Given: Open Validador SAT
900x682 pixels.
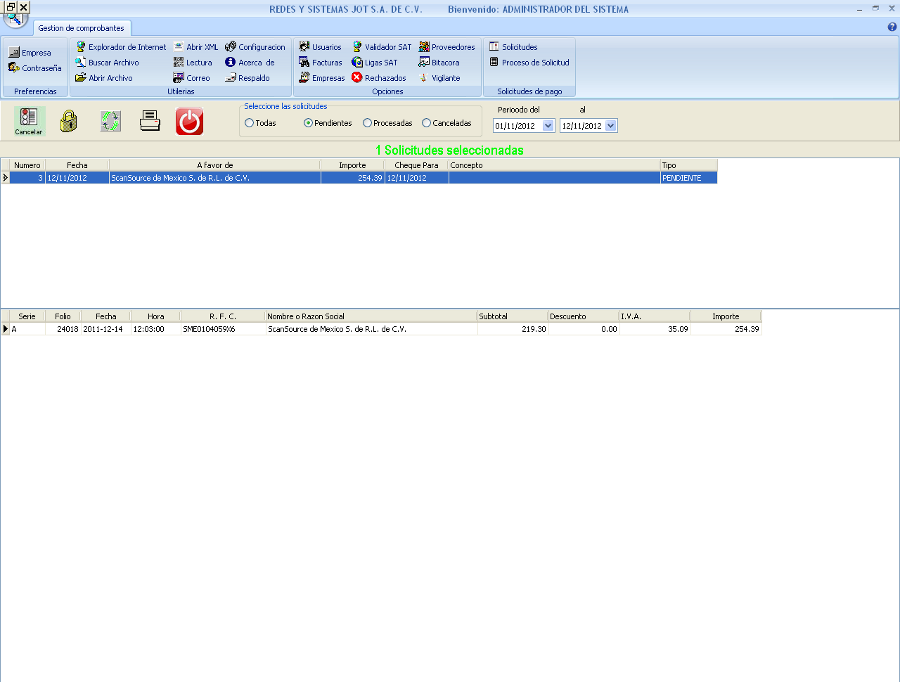Looking at the screenshot, I should coord(381,47).
